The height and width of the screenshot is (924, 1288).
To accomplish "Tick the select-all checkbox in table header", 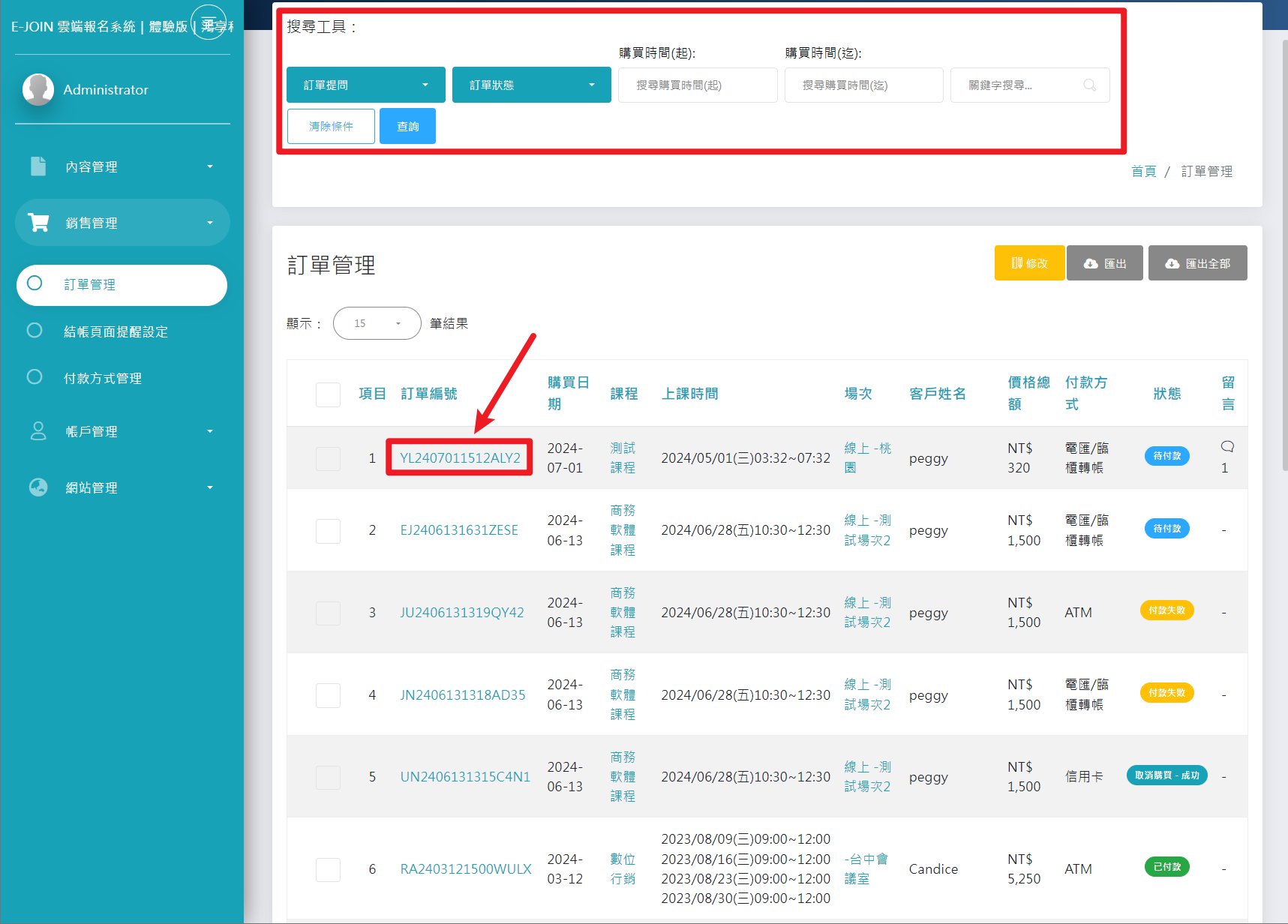I will tap(328, 394).
